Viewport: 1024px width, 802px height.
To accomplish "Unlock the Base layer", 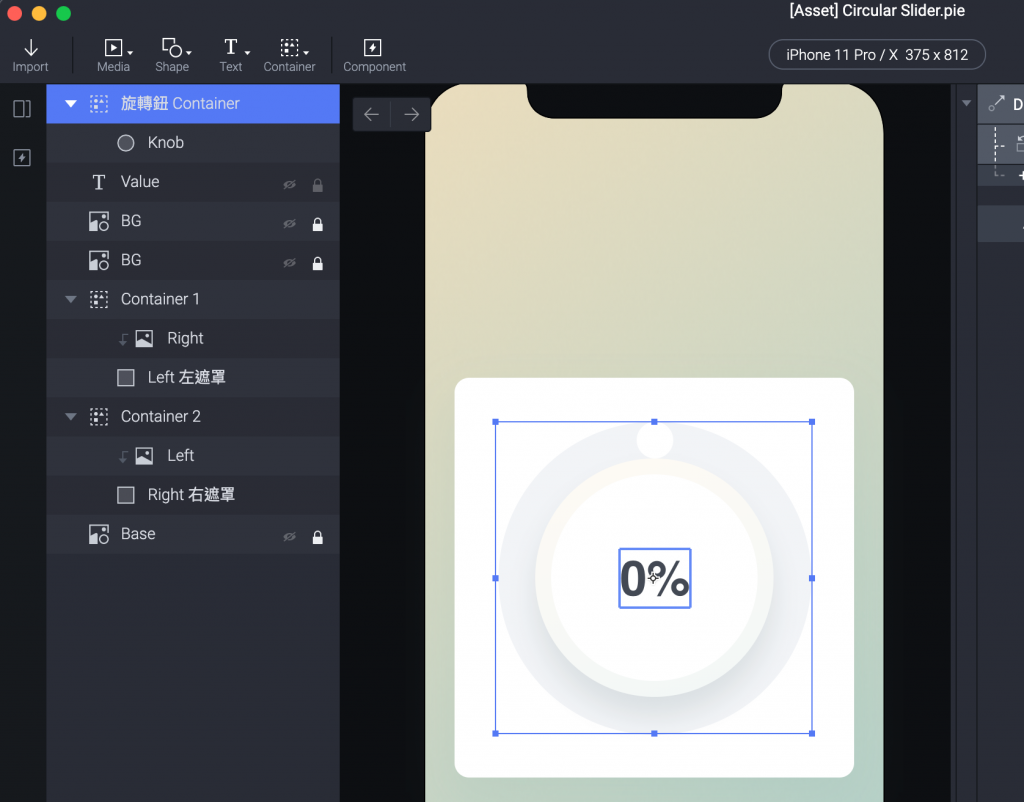I will click(x=317, y=537).
